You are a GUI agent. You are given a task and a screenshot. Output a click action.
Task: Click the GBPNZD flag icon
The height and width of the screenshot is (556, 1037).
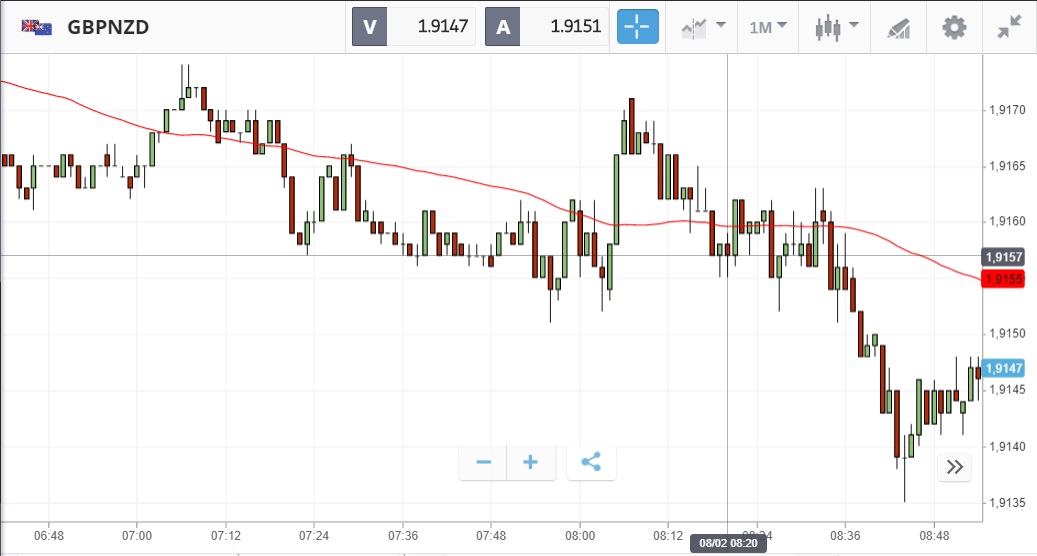tap(37, 27)
